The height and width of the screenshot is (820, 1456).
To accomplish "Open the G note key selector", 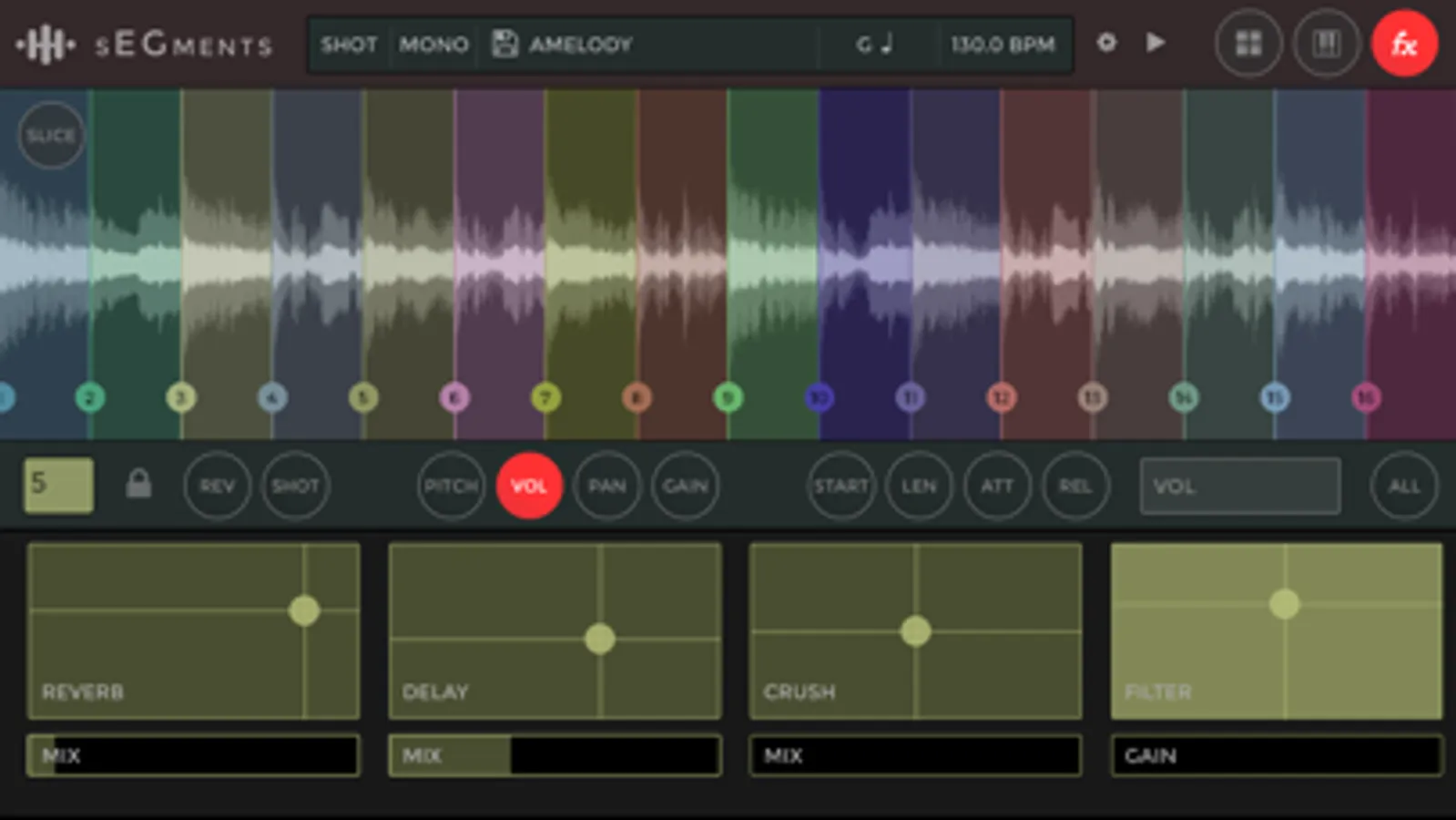I will click(874, 44).
